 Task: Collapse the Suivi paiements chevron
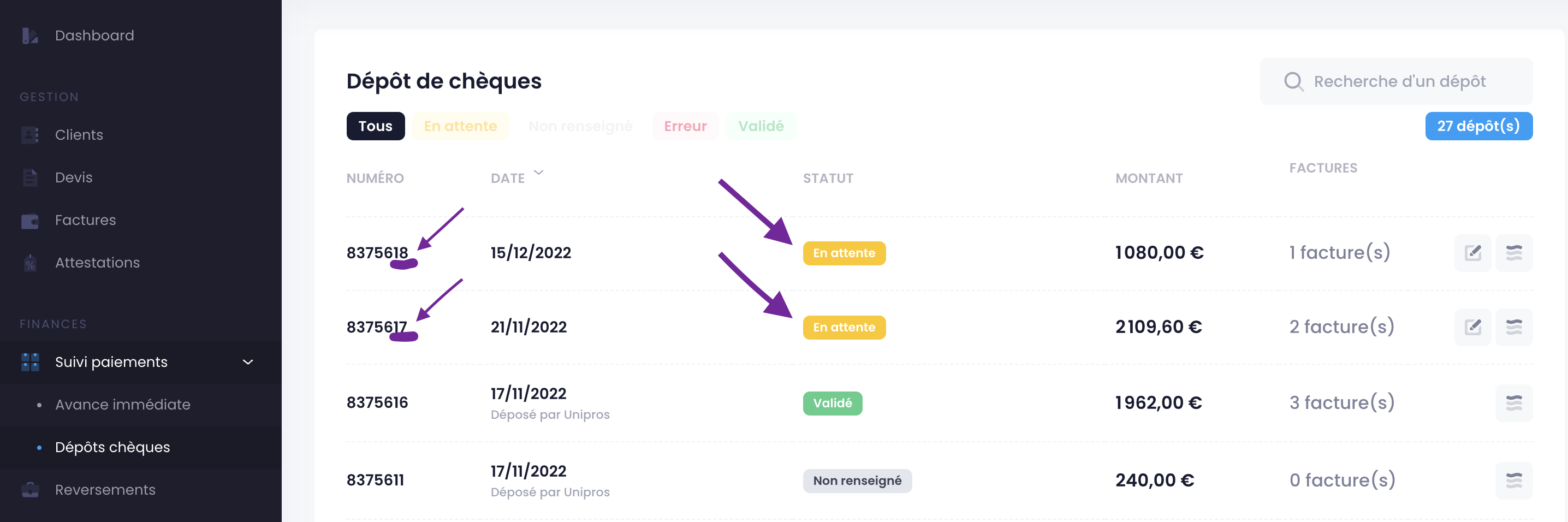(248, 362)
